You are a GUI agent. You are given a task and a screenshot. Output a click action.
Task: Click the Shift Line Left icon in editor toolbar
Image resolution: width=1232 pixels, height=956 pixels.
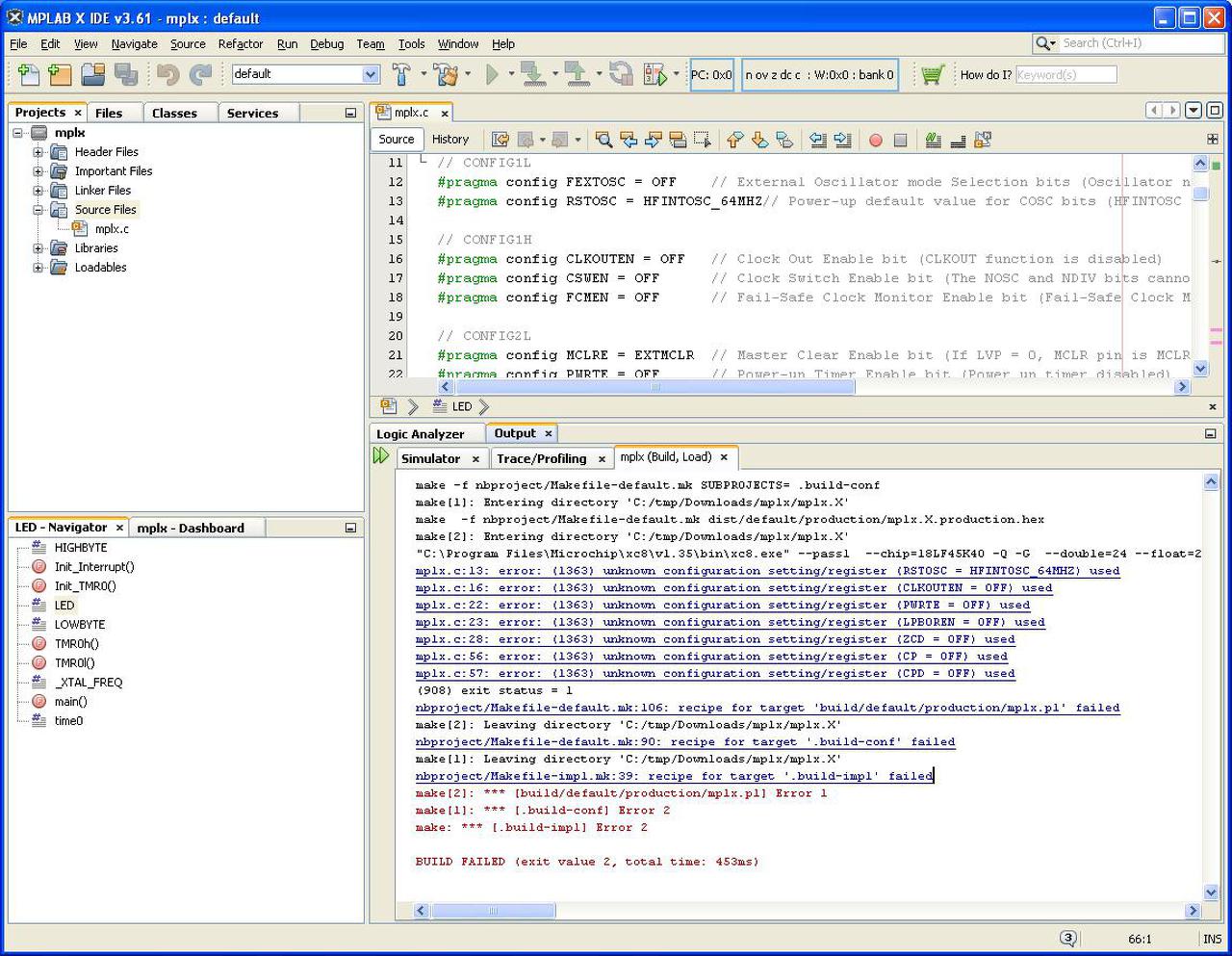click(x=817, y=140)
